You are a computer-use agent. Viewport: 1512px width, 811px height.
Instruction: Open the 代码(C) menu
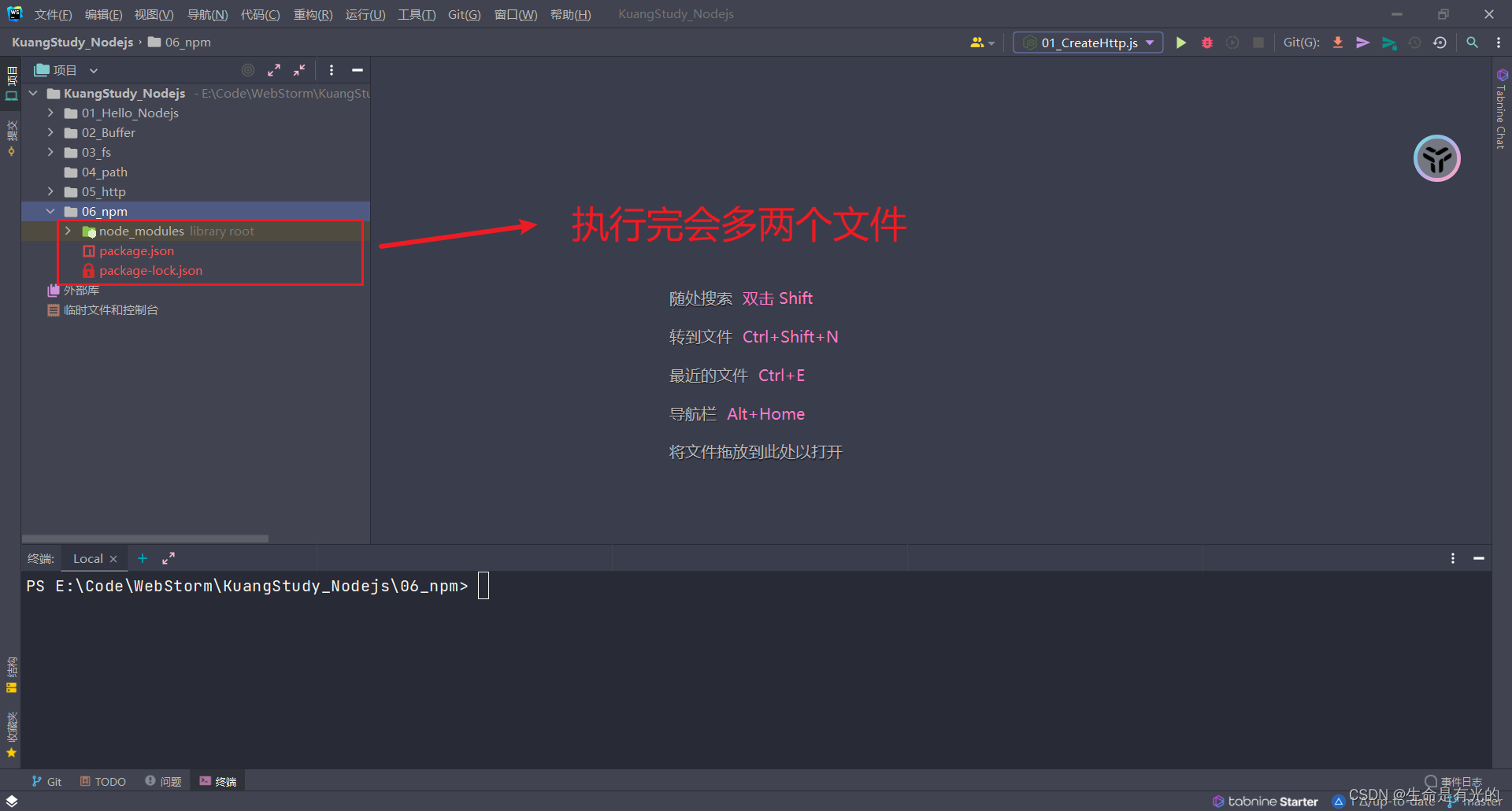tap(260, 14)
